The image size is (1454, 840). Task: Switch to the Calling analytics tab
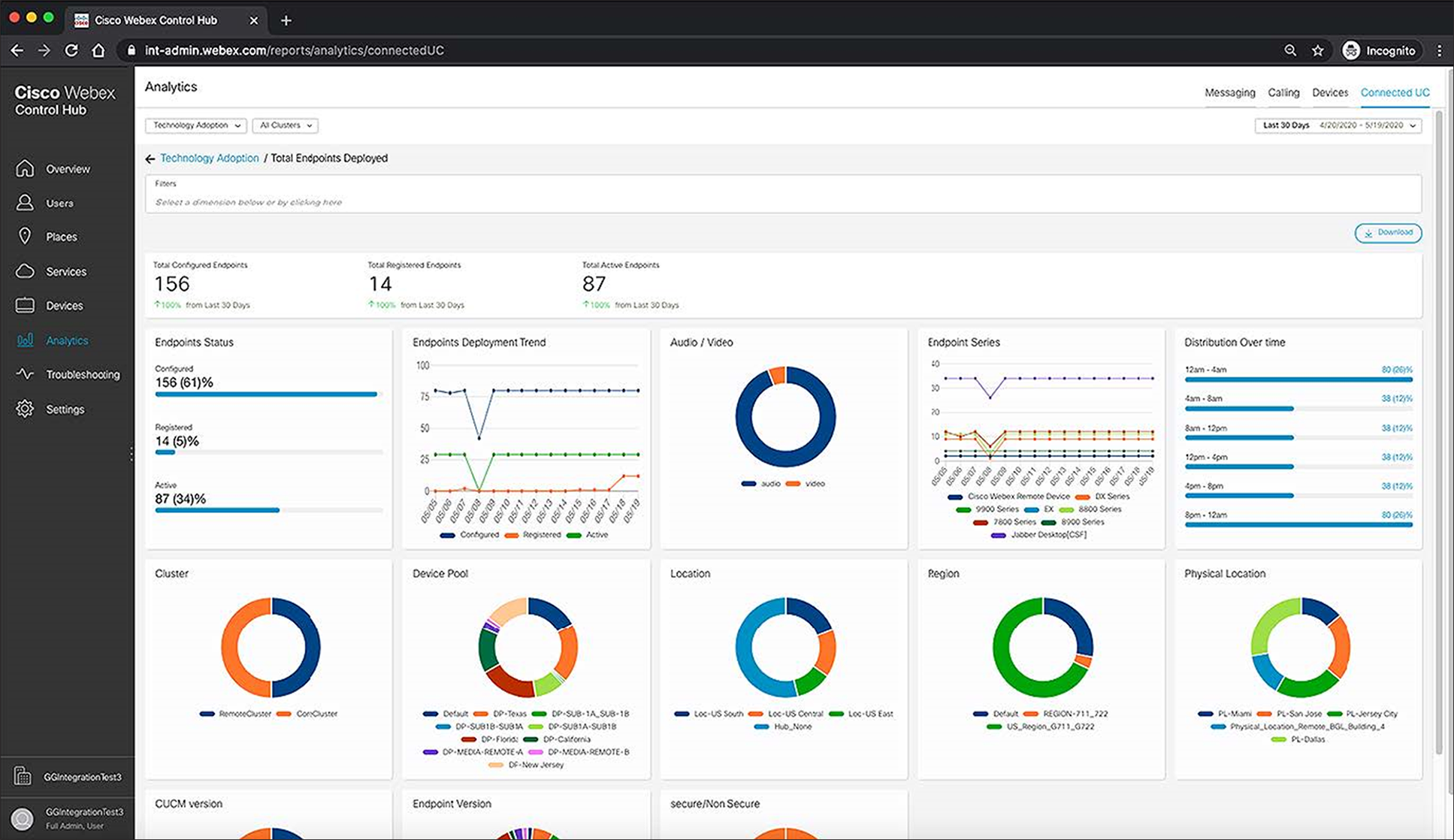pos(1282,92)
